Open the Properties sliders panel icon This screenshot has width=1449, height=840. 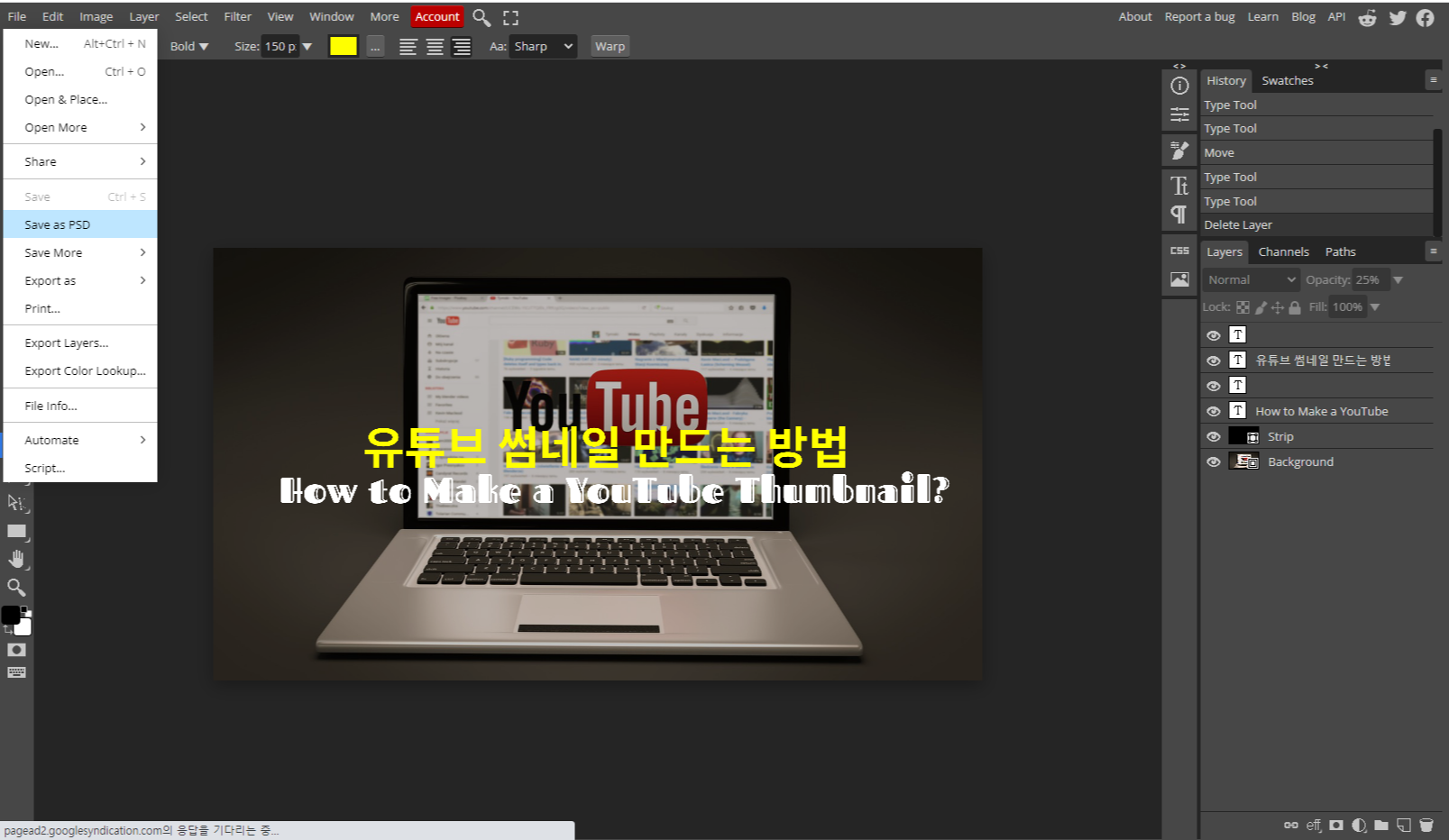(x=1179, y=114)
